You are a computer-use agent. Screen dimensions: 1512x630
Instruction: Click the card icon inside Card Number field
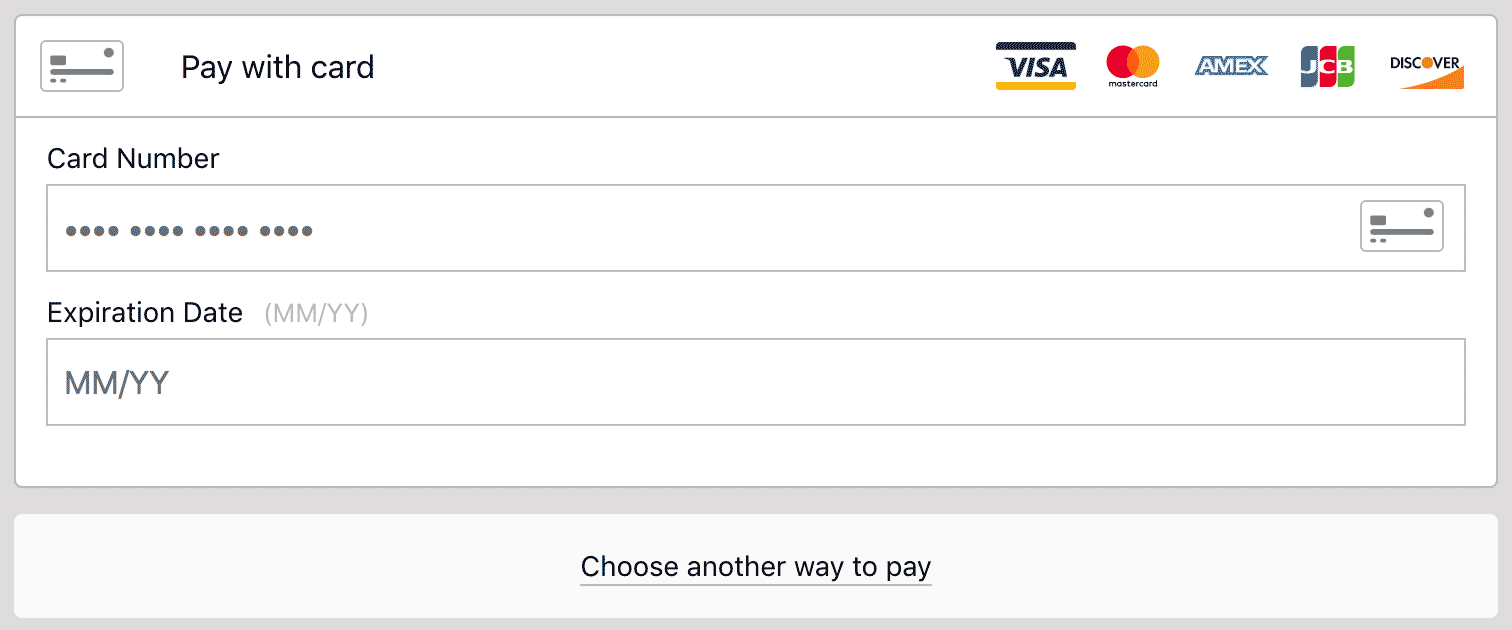pos(1402,226)
